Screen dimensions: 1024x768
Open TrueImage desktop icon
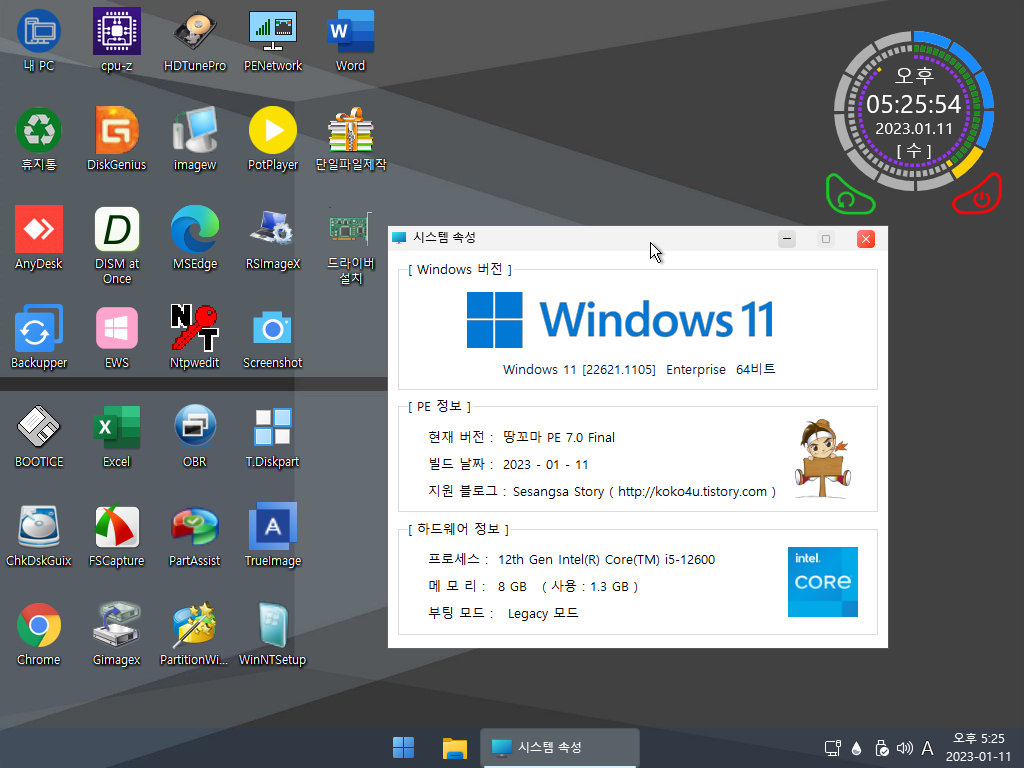273,536
